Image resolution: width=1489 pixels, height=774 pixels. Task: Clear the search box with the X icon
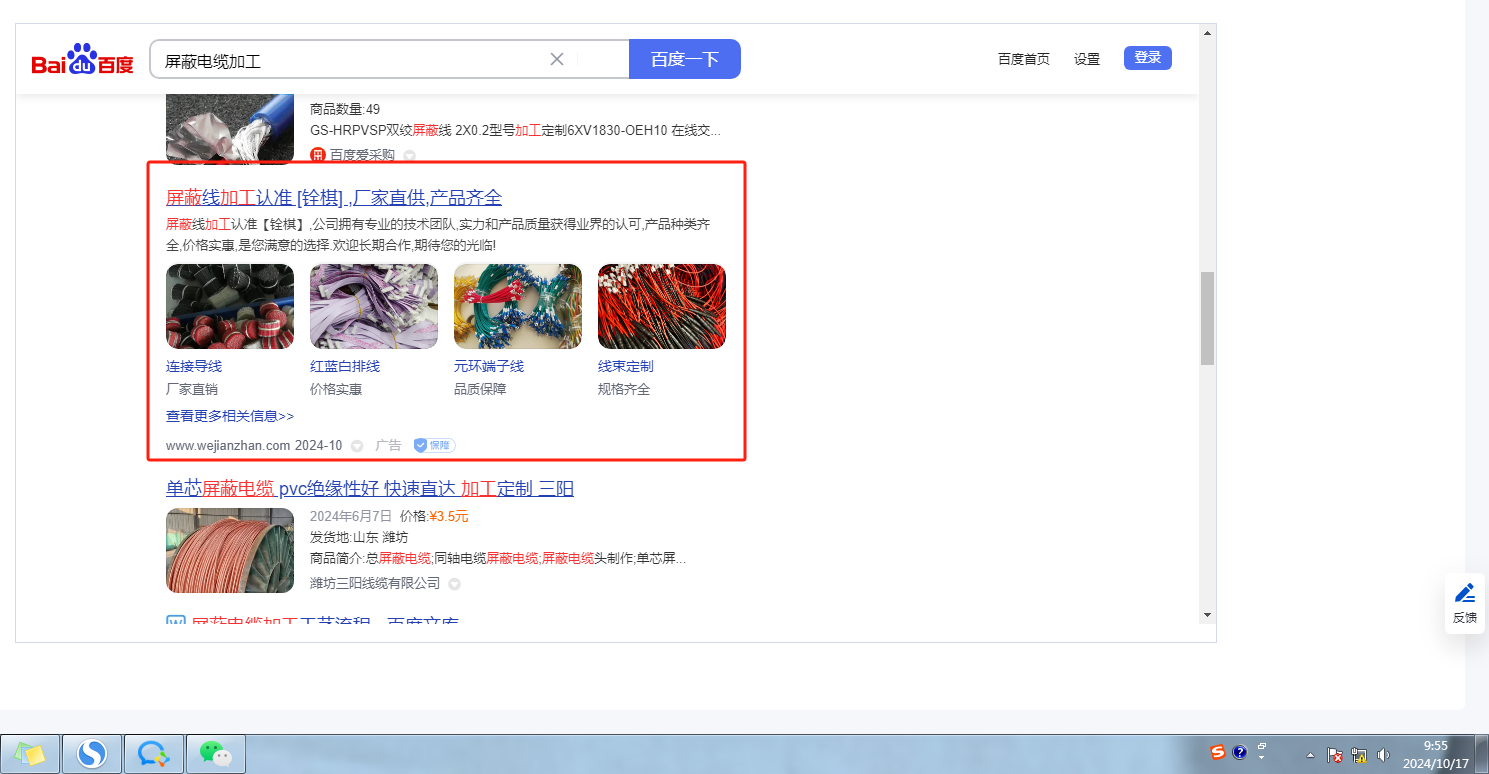pos(557,59)
